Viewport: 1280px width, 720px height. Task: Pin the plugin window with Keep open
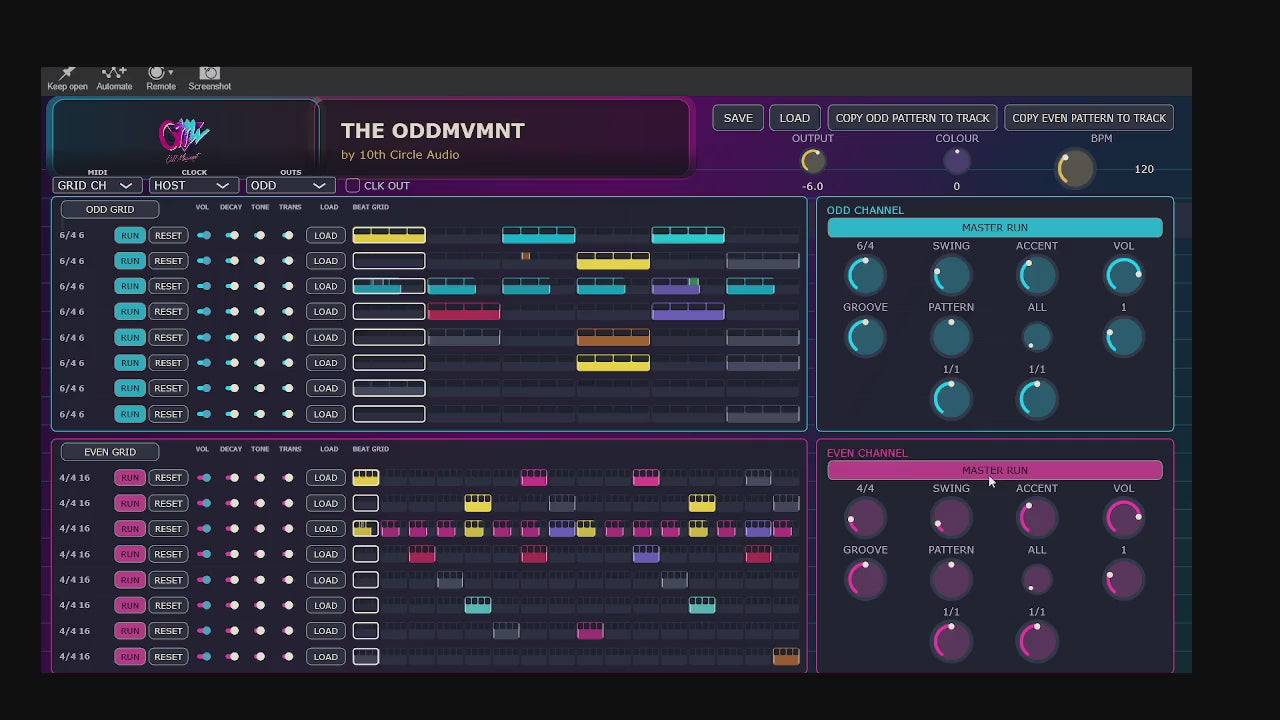(67, 79)
